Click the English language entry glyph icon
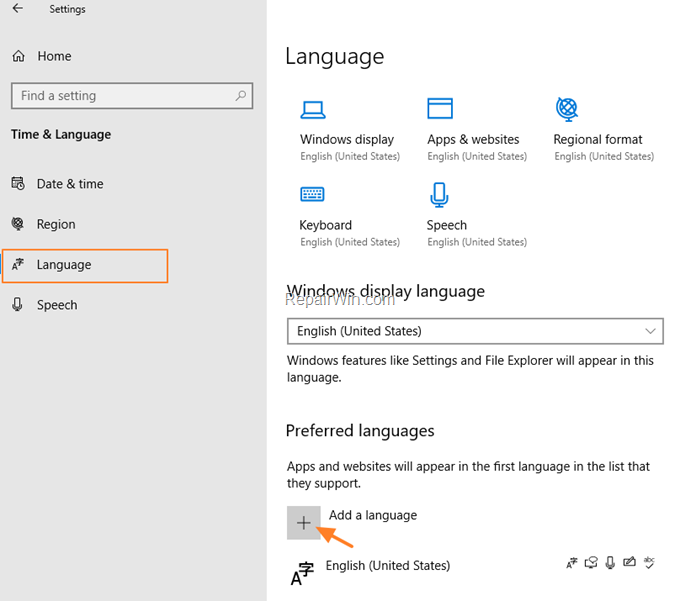The image size is (680, 601). tap(302, 573)
